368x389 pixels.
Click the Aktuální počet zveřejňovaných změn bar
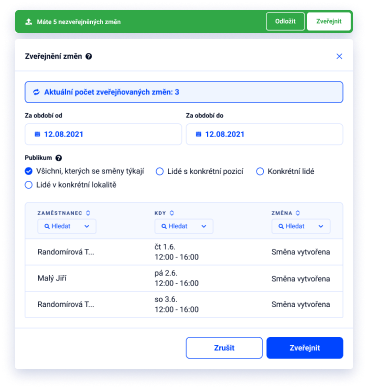click(184, 92)
